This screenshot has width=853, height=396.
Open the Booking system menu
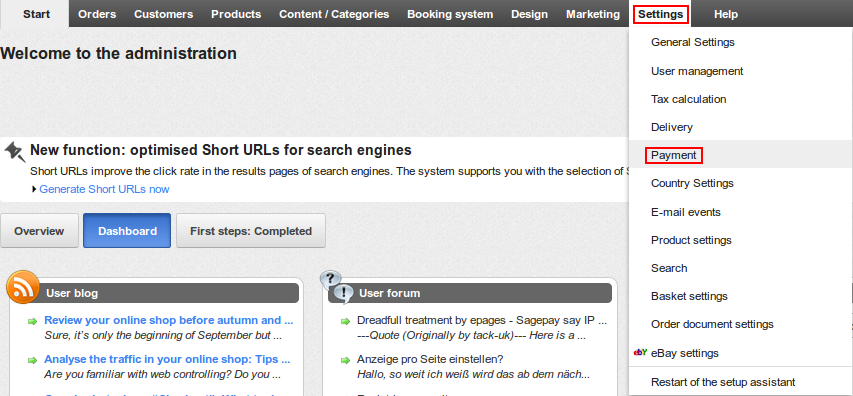(450, 14)
